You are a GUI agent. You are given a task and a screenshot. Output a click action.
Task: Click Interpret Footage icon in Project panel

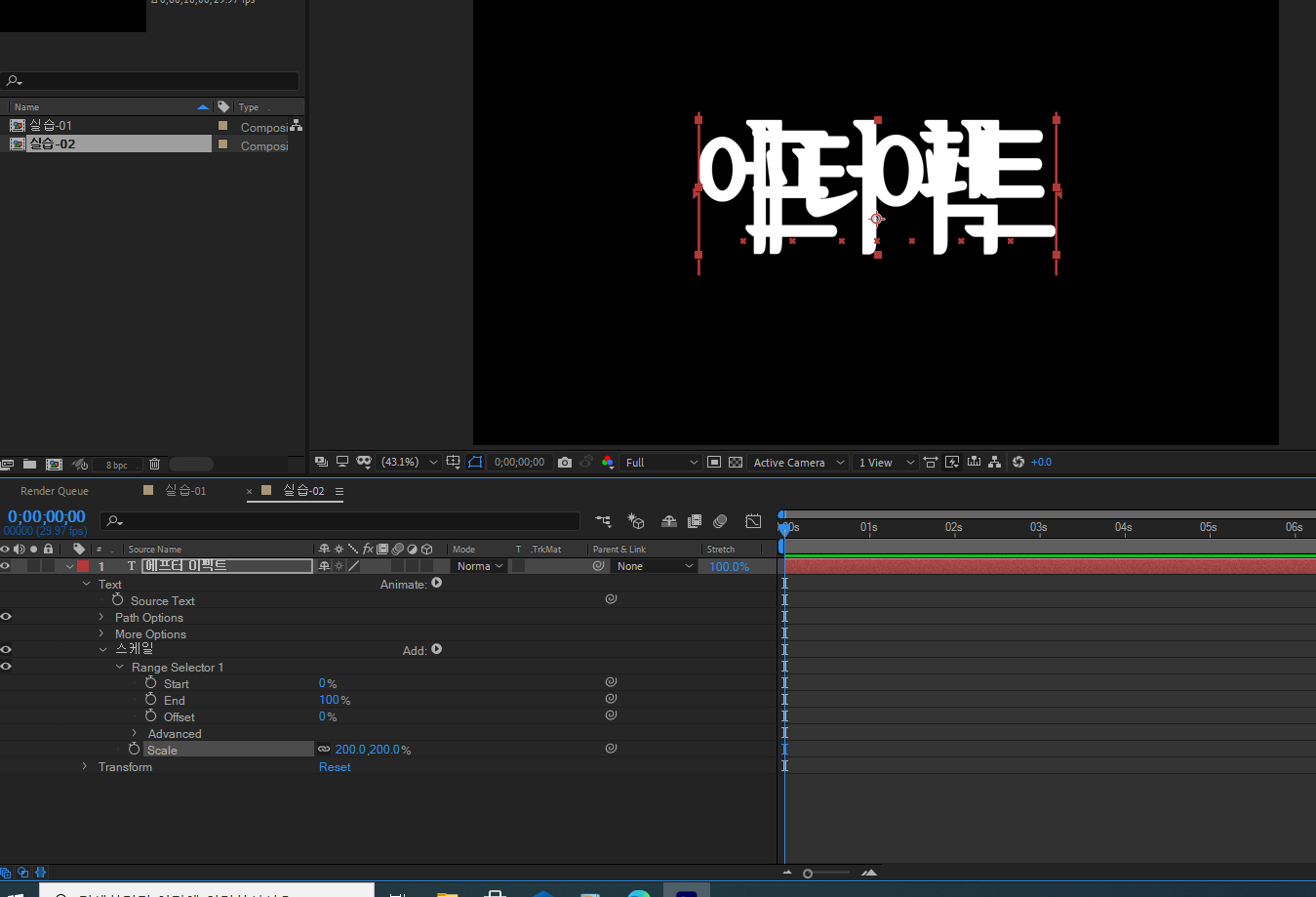click(7, 465)
